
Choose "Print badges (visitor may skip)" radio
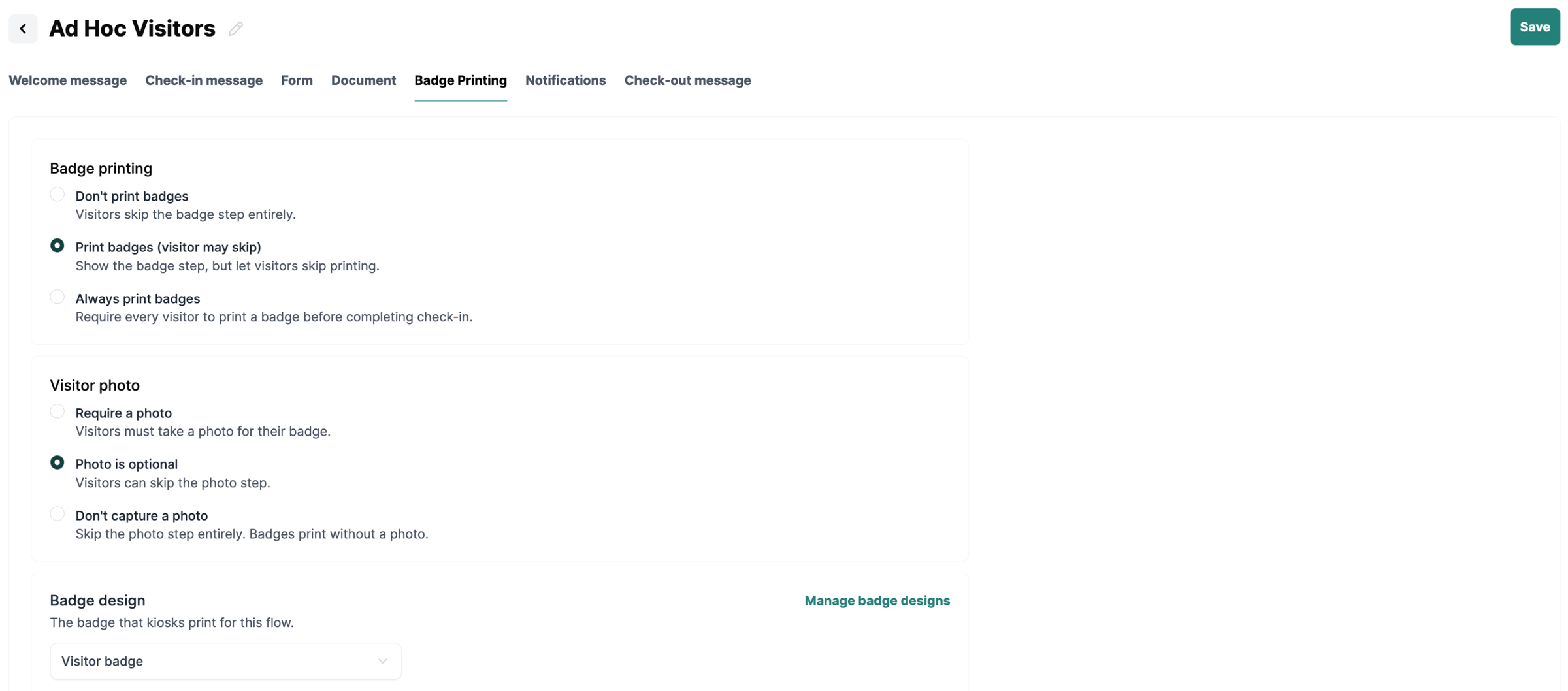(57, 246)
